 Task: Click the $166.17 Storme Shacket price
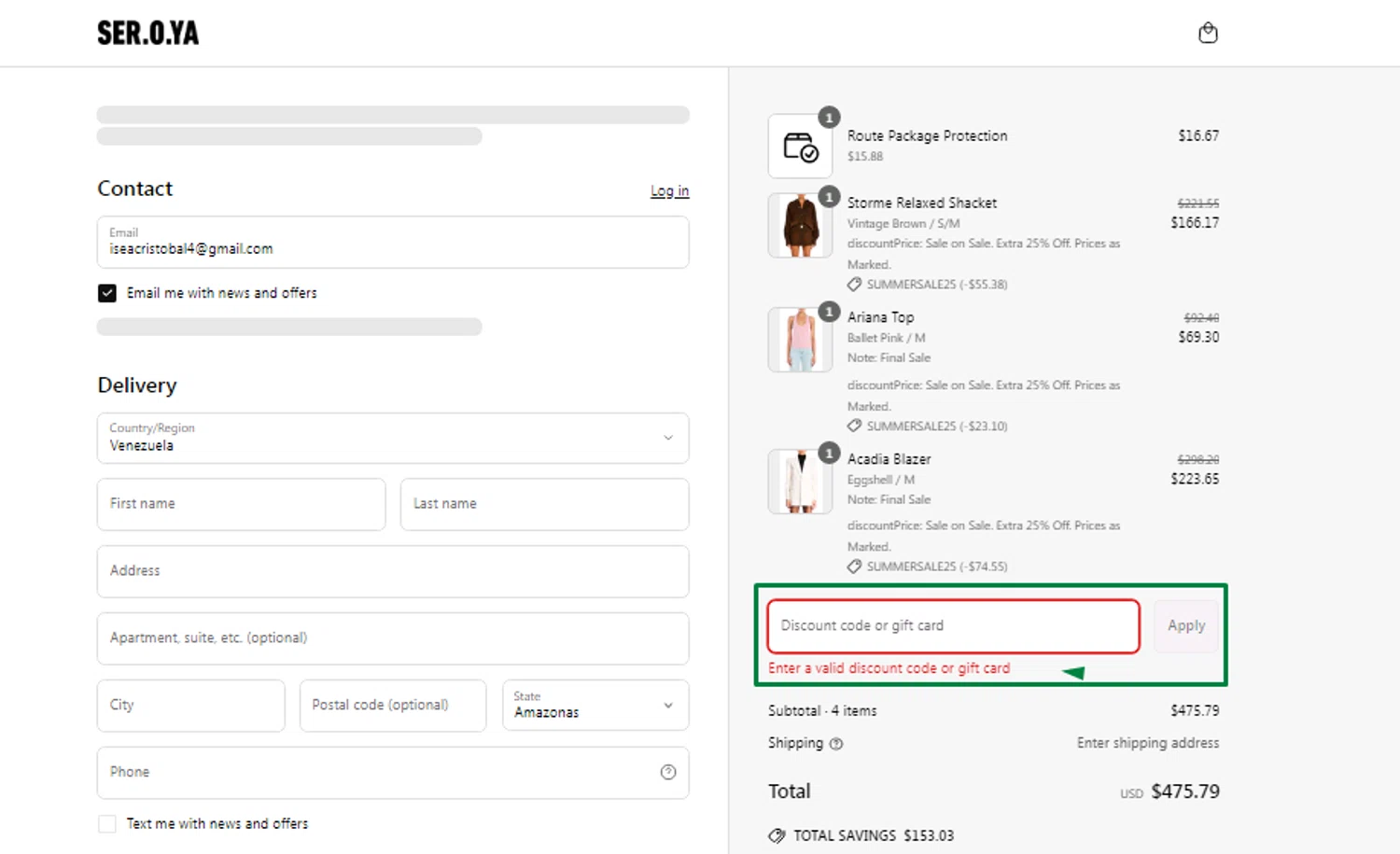click(x=1195, y=222)
